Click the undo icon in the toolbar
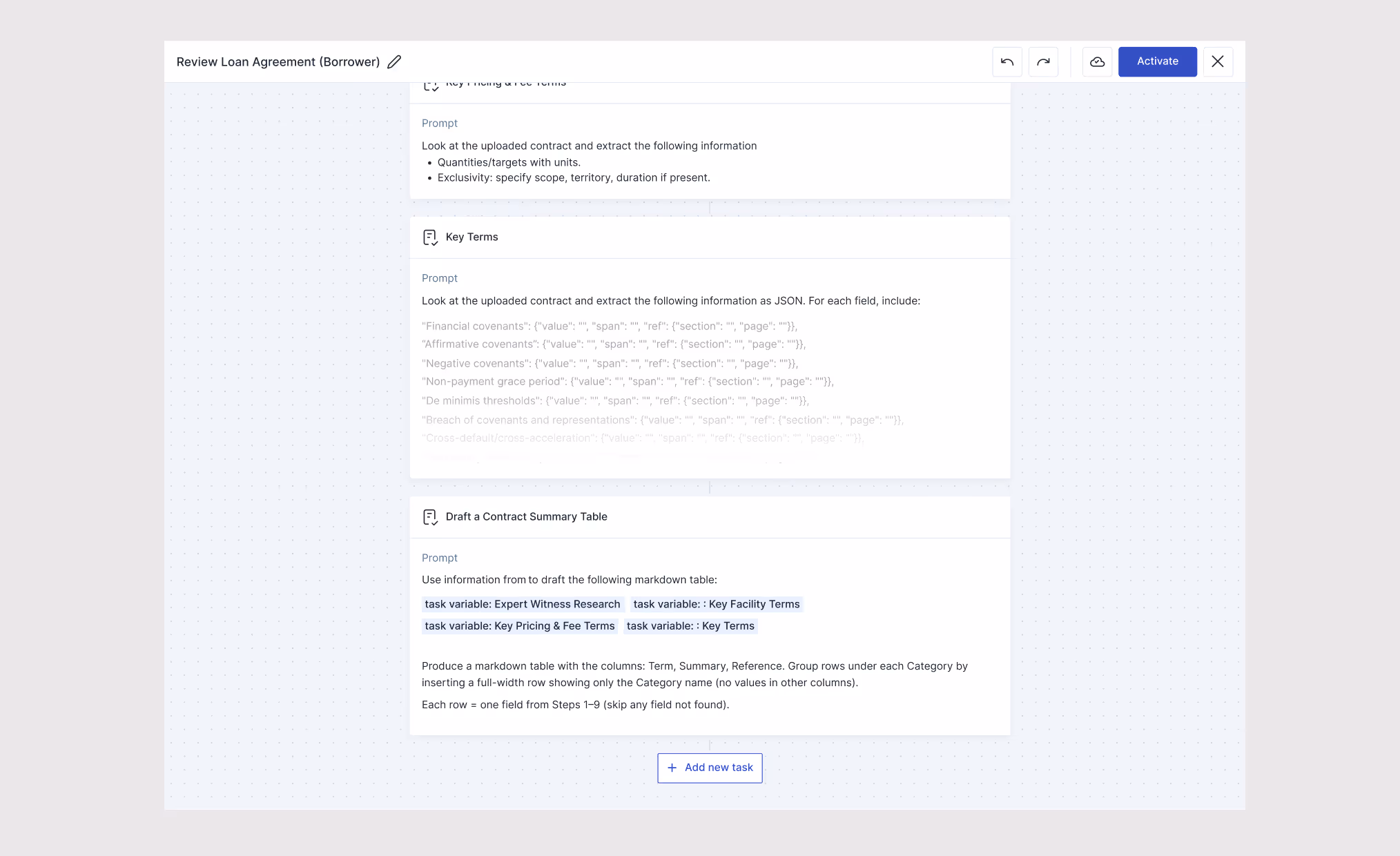Image resolution: width=1400 pixels, height=856 pixels. (x=1007, y=61)
